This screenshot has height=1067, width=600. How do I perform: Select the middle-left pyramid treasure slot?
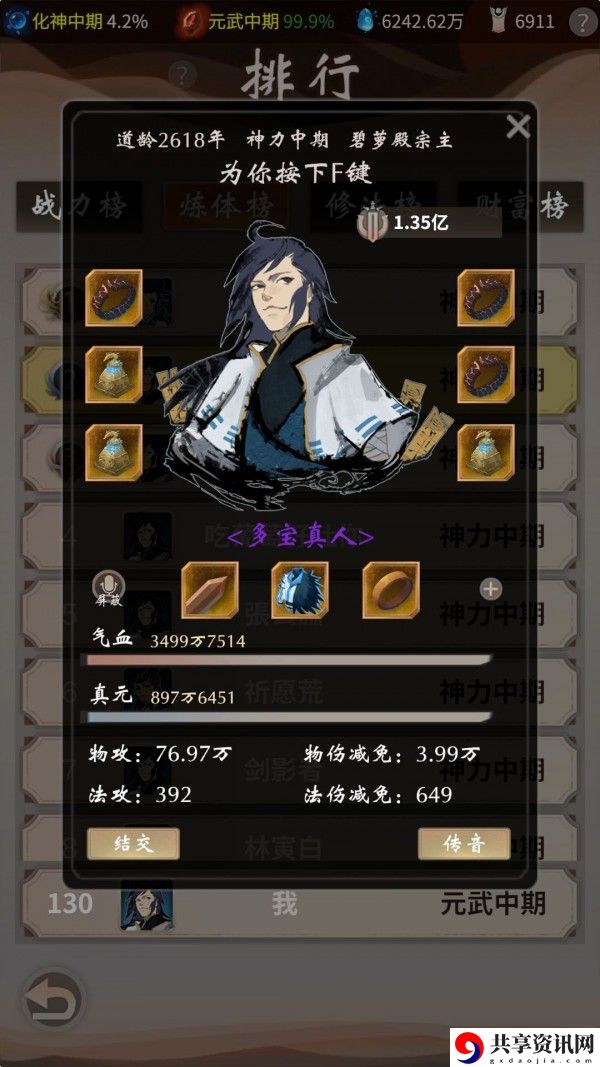click(114, 375)
